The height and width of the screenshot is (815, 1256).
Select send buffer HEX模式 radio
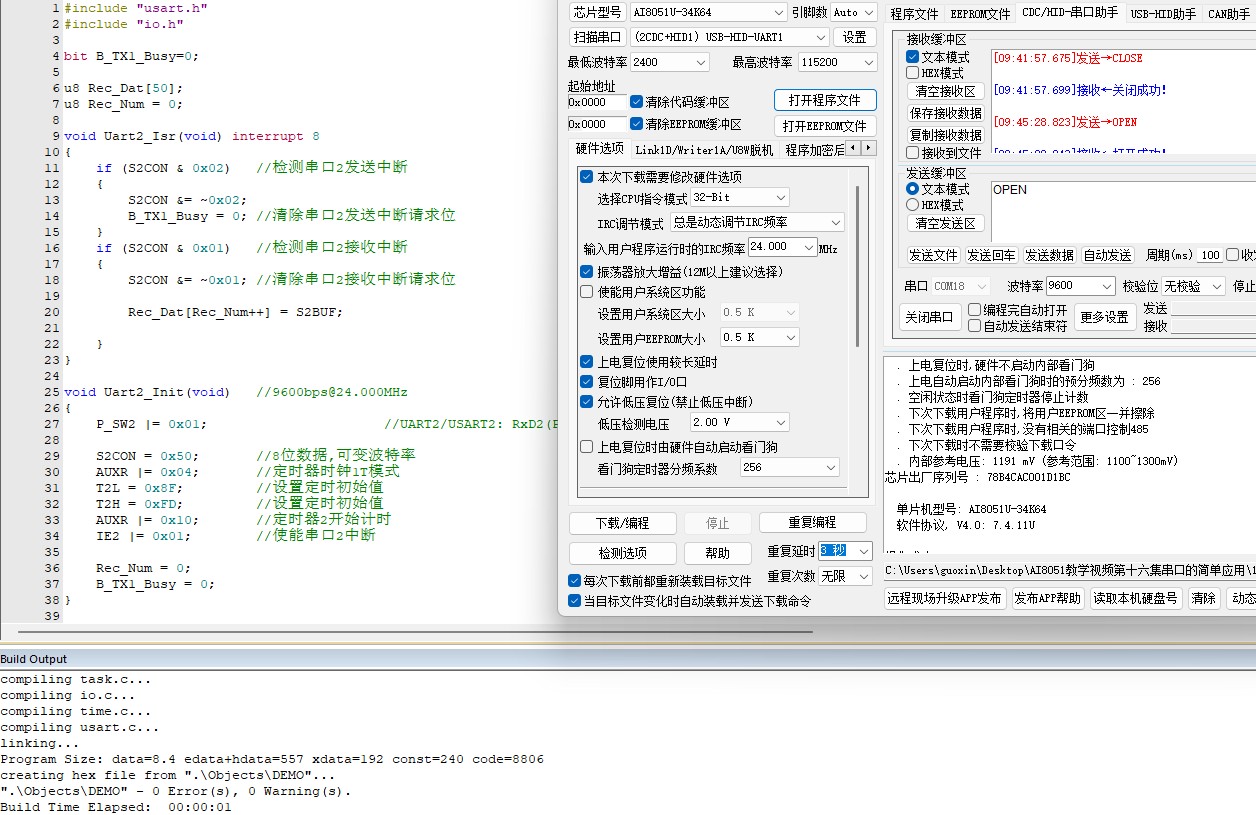[x=912, y=205]
